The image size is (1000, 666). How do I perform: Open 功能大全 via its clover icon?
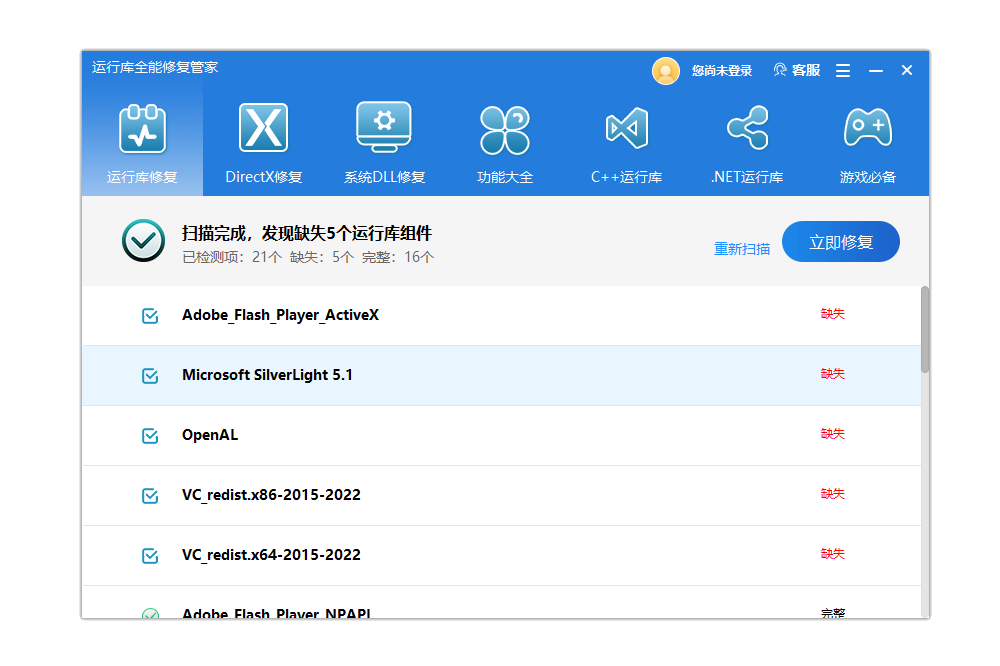504,127
